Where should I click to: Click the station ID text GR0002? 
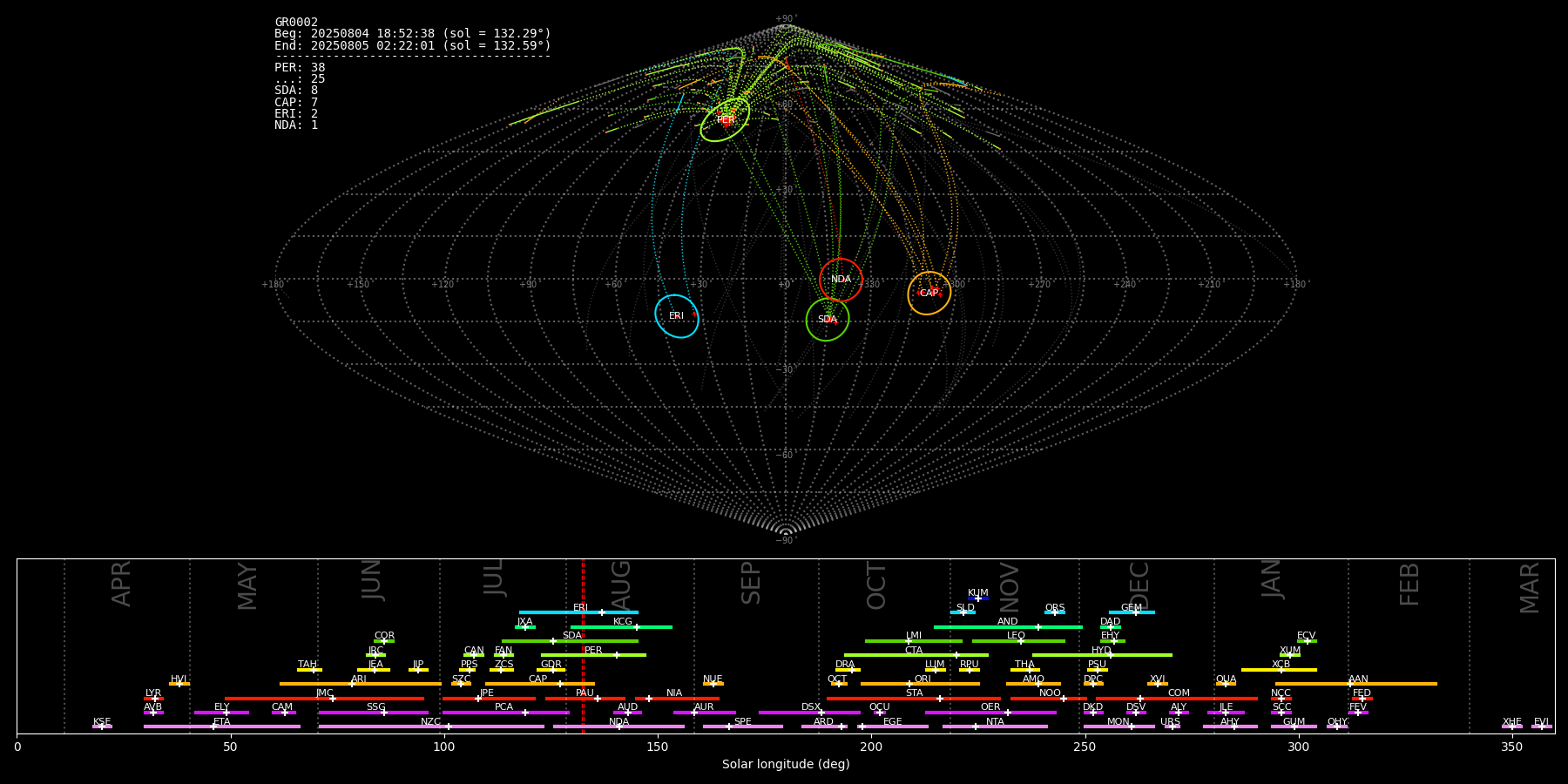[296, 23]
